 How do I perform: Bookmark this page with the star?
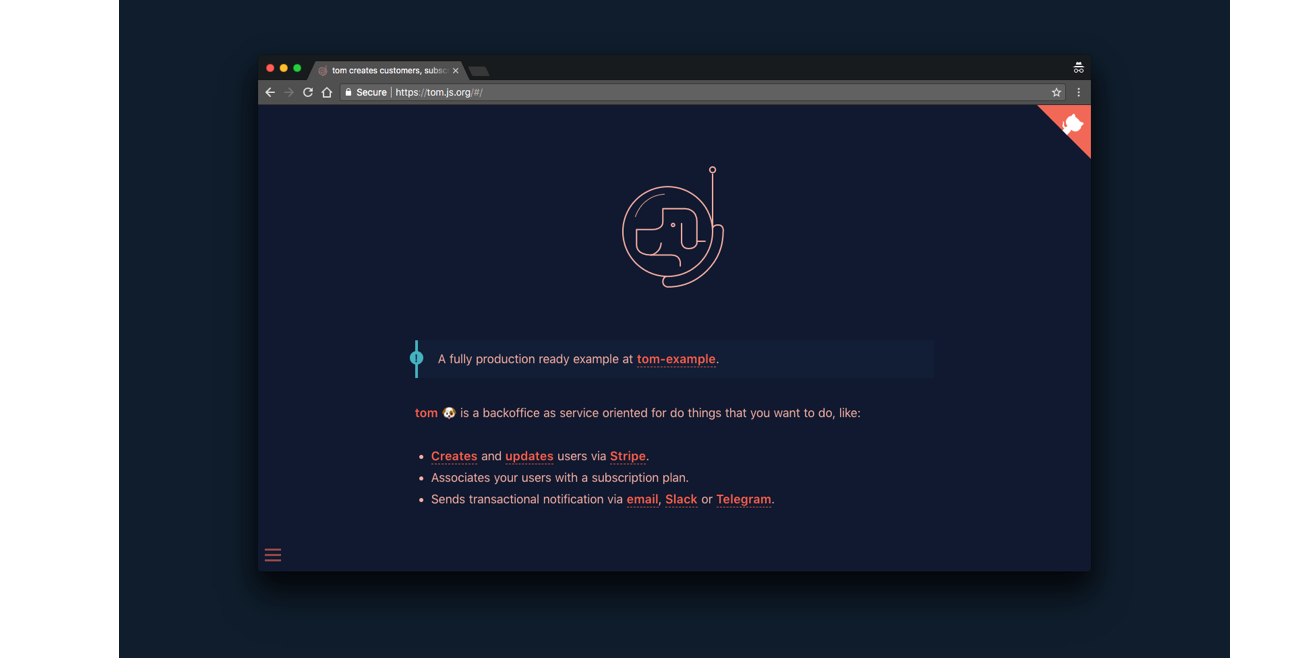click(1056, 91)
